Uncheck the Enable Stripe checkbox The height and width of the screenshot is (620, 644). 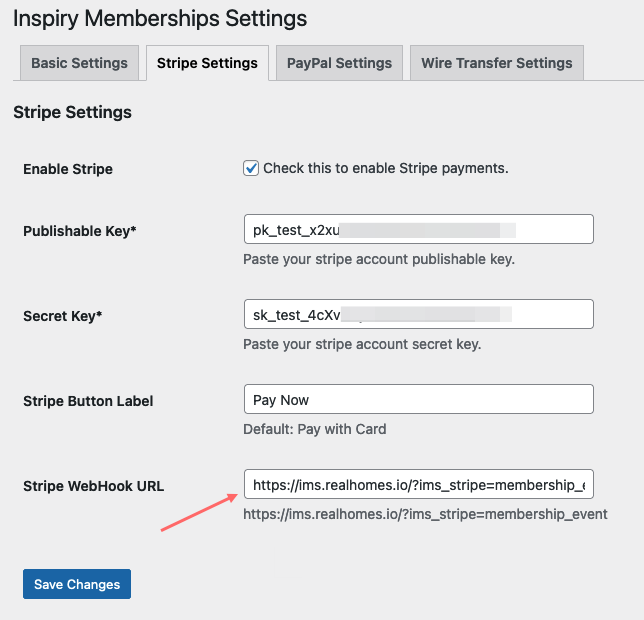[x=251, y=168]
